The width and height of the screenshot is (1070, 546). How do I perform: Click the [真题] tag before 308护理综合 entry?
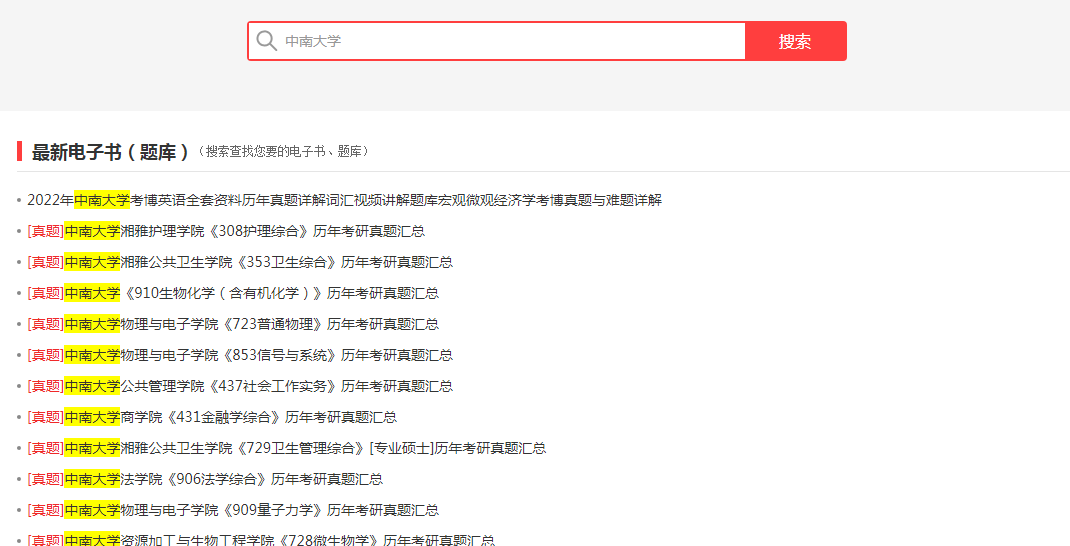click(45, 231)
